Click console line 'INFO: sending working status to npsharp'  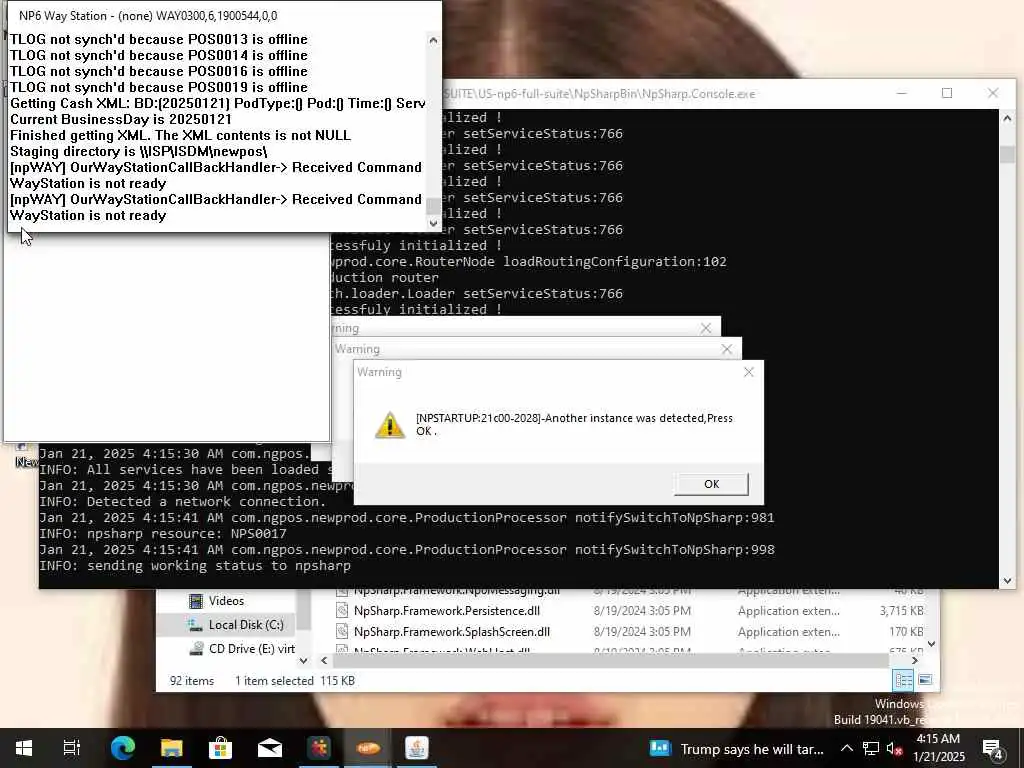point(195,566)
